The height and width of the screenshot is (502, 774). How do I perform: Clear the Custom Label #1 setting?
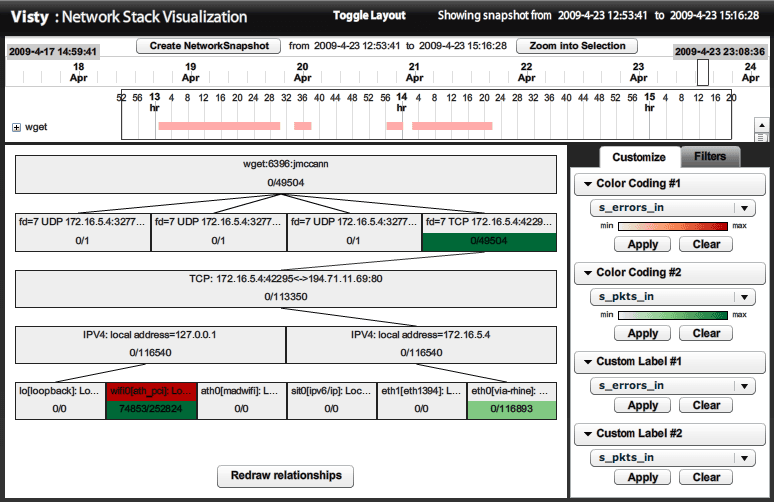(x=706, y=405)
